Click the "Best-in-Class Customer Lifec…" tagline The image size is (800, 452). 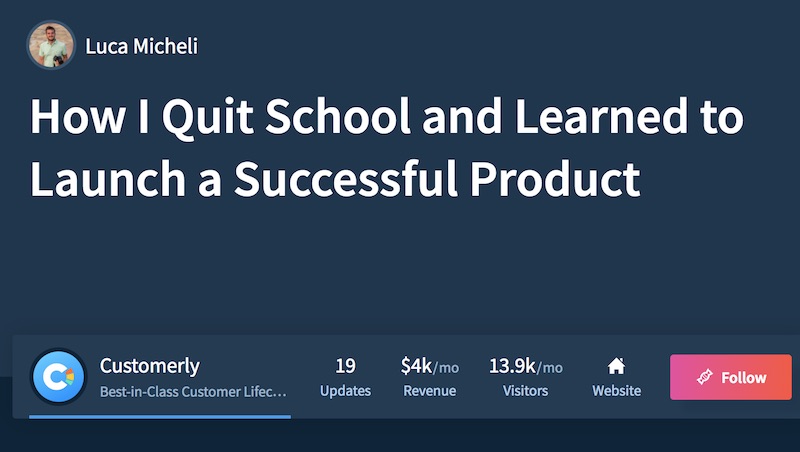pyautogui.click(x=193, y=392)
